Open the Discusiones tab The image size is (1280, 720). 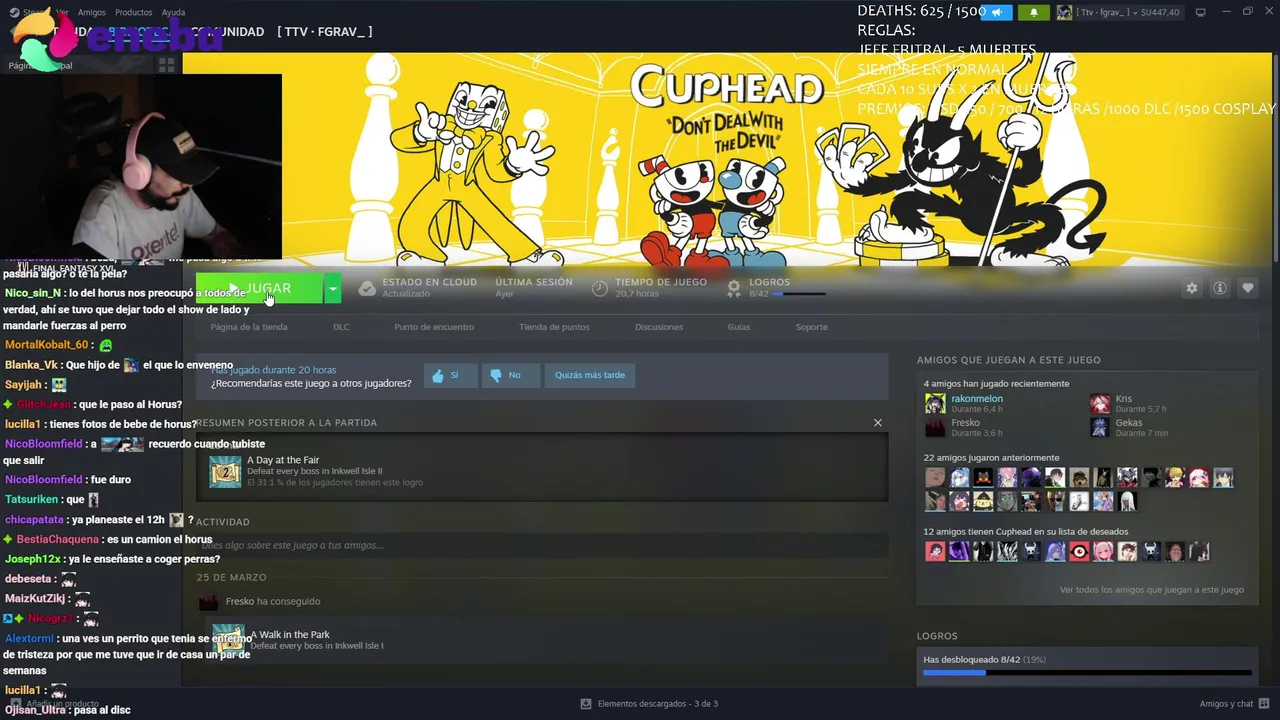(x=659, y=327)
